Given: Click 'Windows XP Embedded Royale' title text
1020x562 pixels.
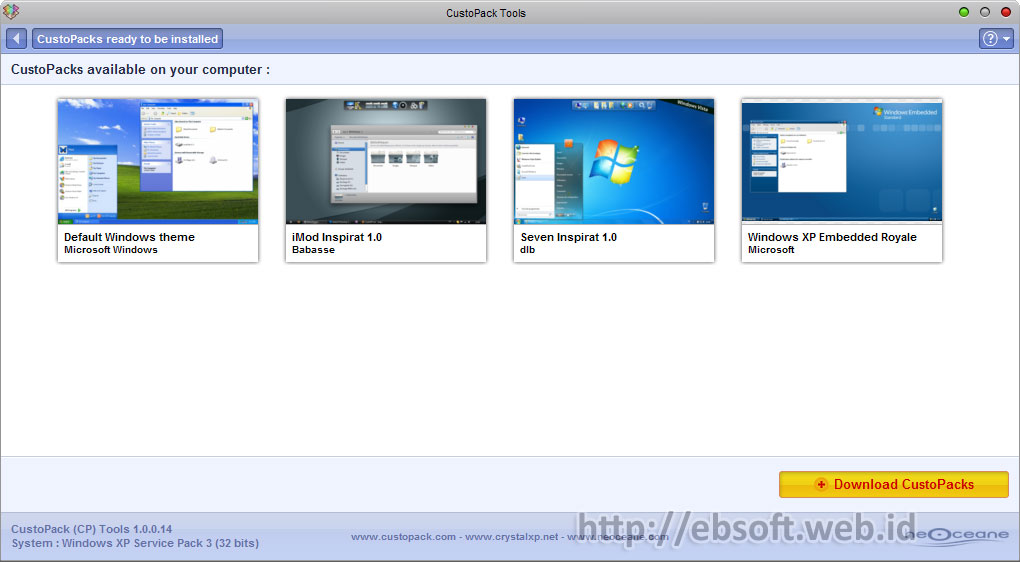Looking at the screenshot, I should [832, 237].
